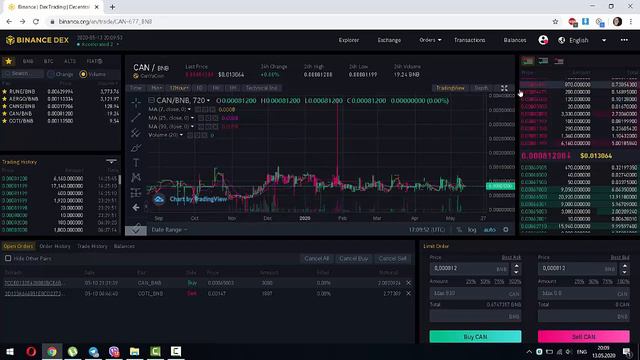Open Telegram from the taskbar
640x360 pixels.
coord(93,351)
